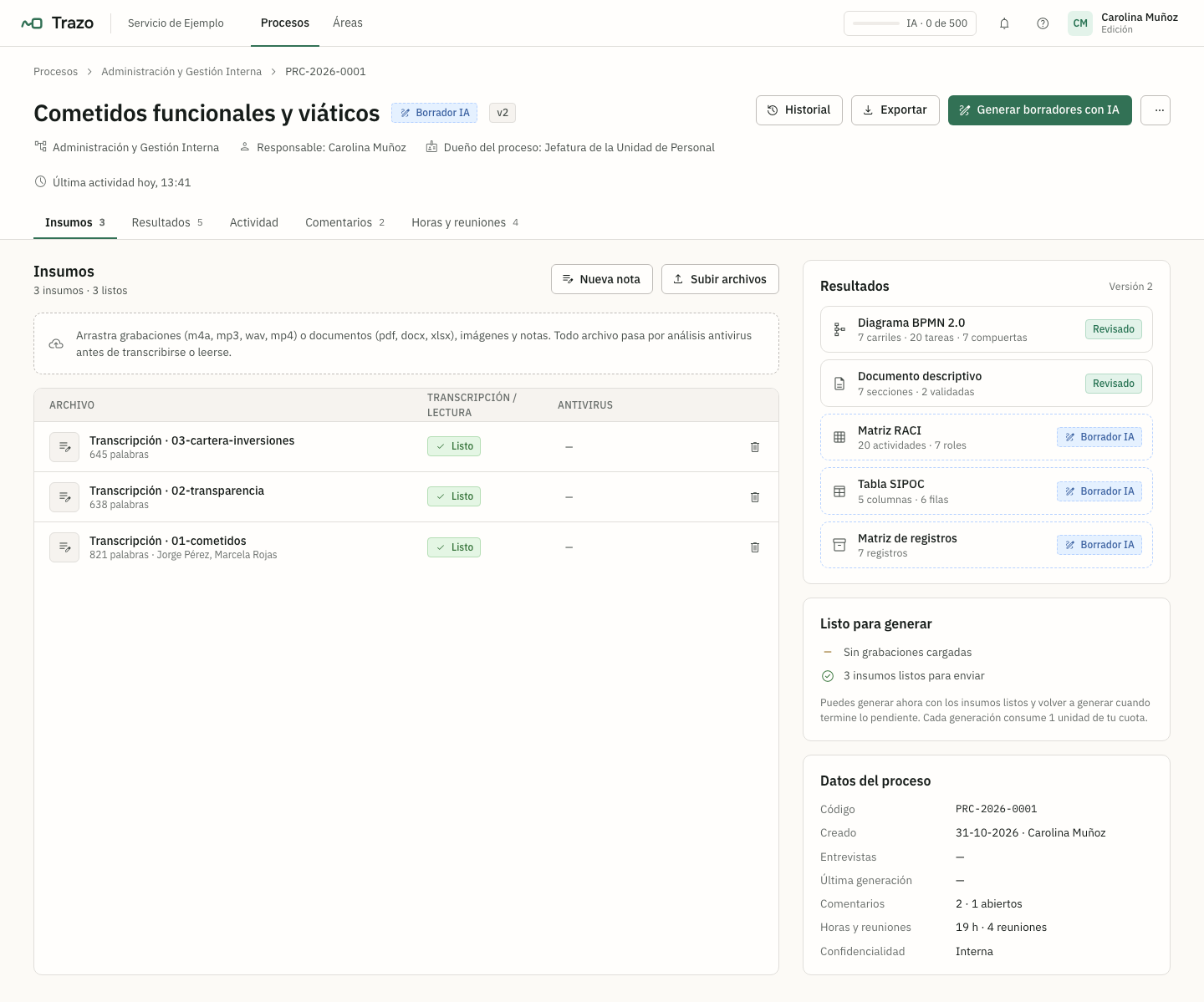1204x1002 pixels.
Task: Open the Matriz RACI result card
Action: [987, 437]
